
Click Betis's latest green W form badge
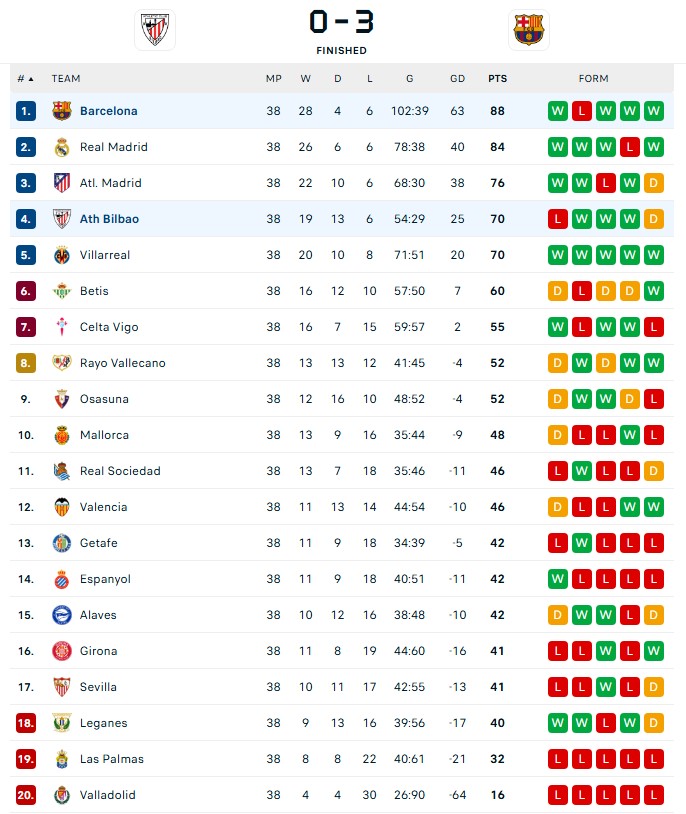(653, 291)
